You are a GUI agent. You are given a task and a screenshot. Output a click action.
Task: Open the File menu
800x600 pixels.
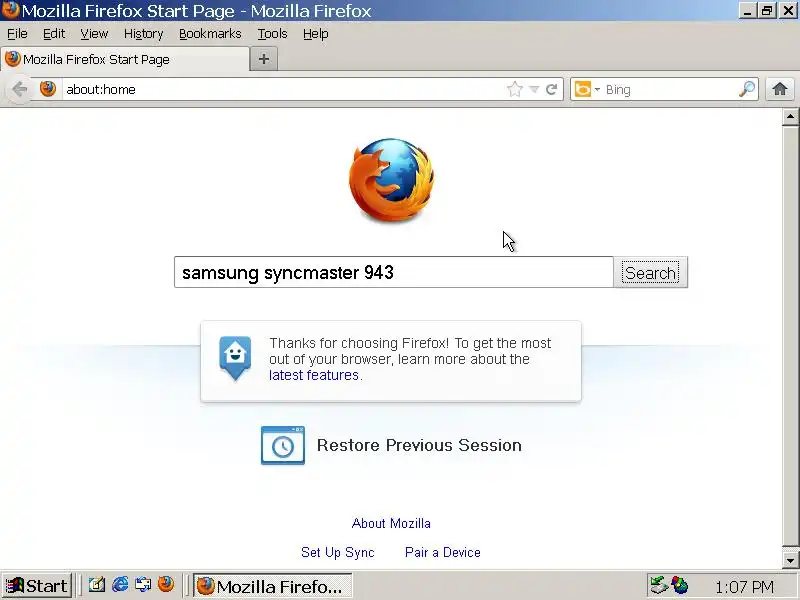point(17,34)
